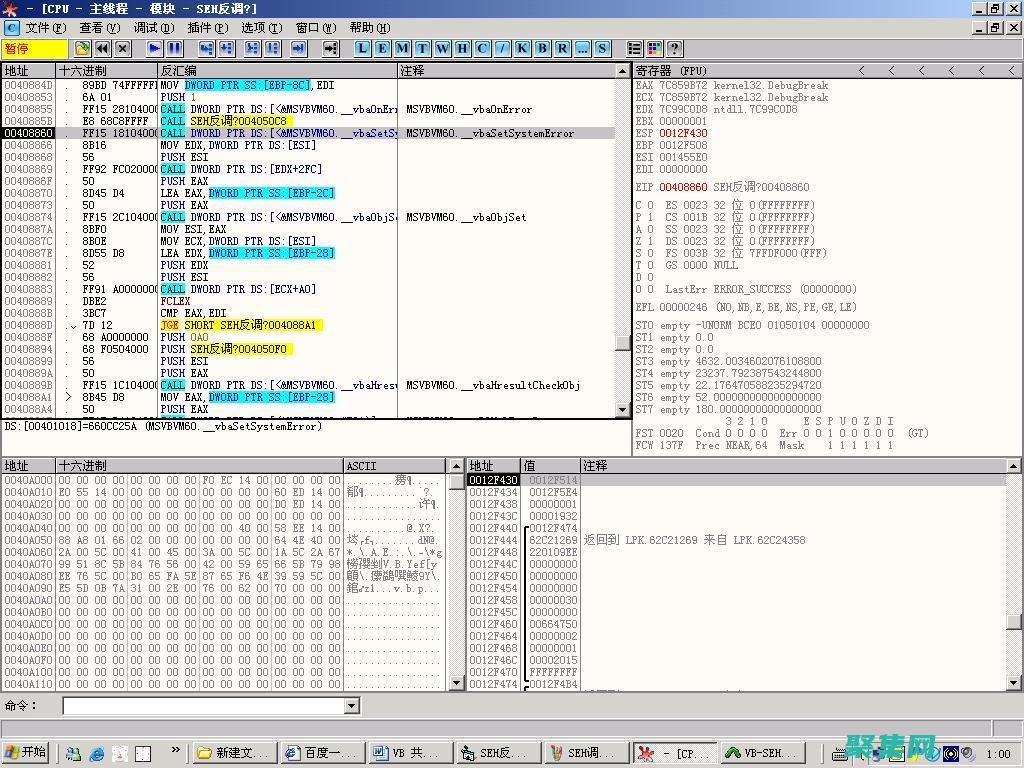Run the program with the play icon
1024x768 pixels.
(154, 47)
